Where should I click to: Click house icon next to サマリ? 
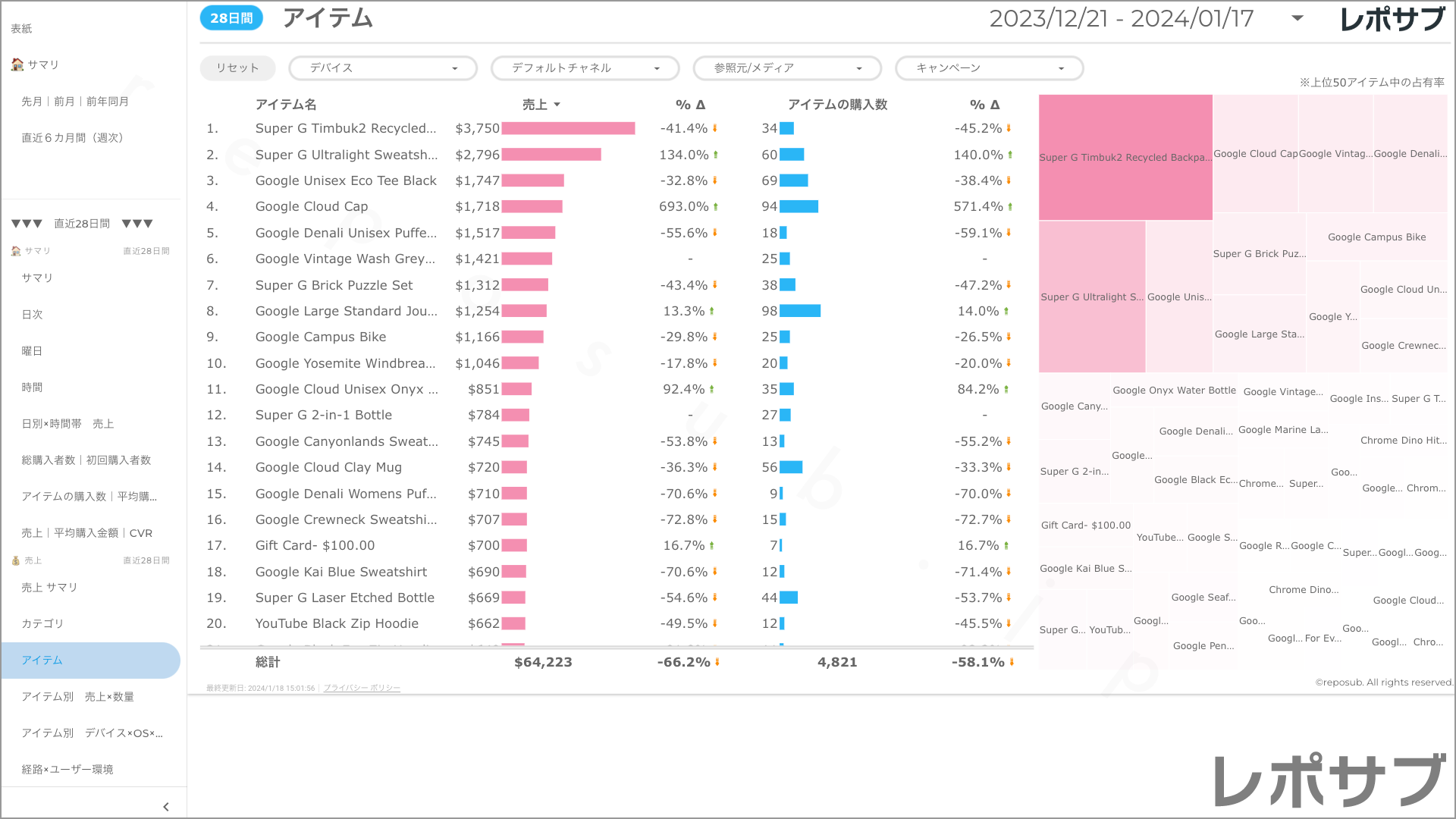(17, 64)
